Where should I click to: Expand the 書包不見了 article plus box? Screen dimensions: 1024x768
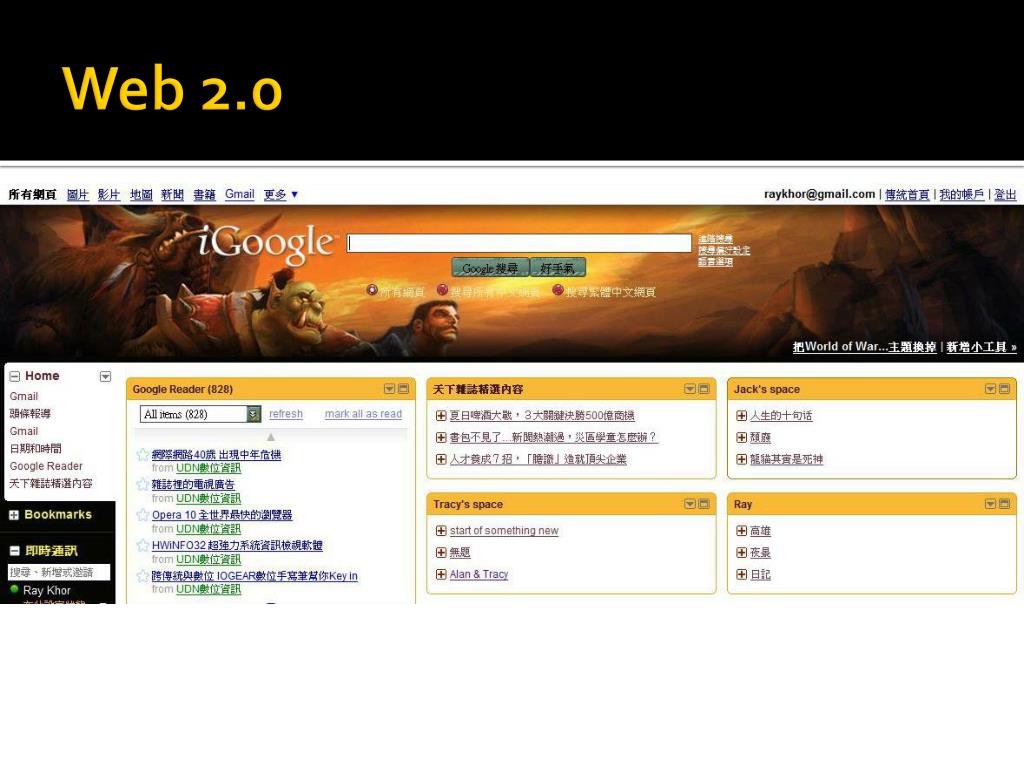tap(441, 437)
